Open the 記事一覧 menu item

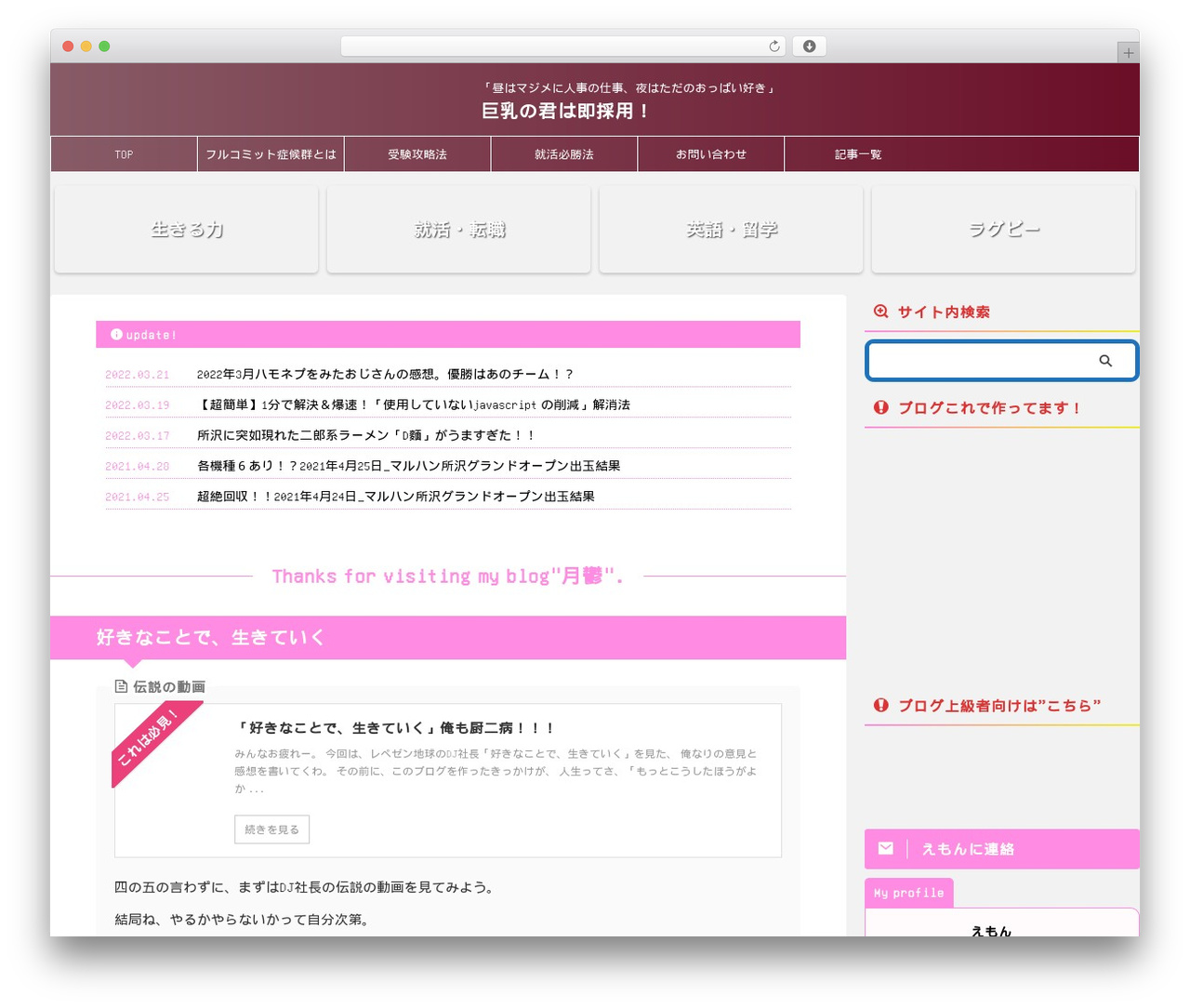click(858, 154)
